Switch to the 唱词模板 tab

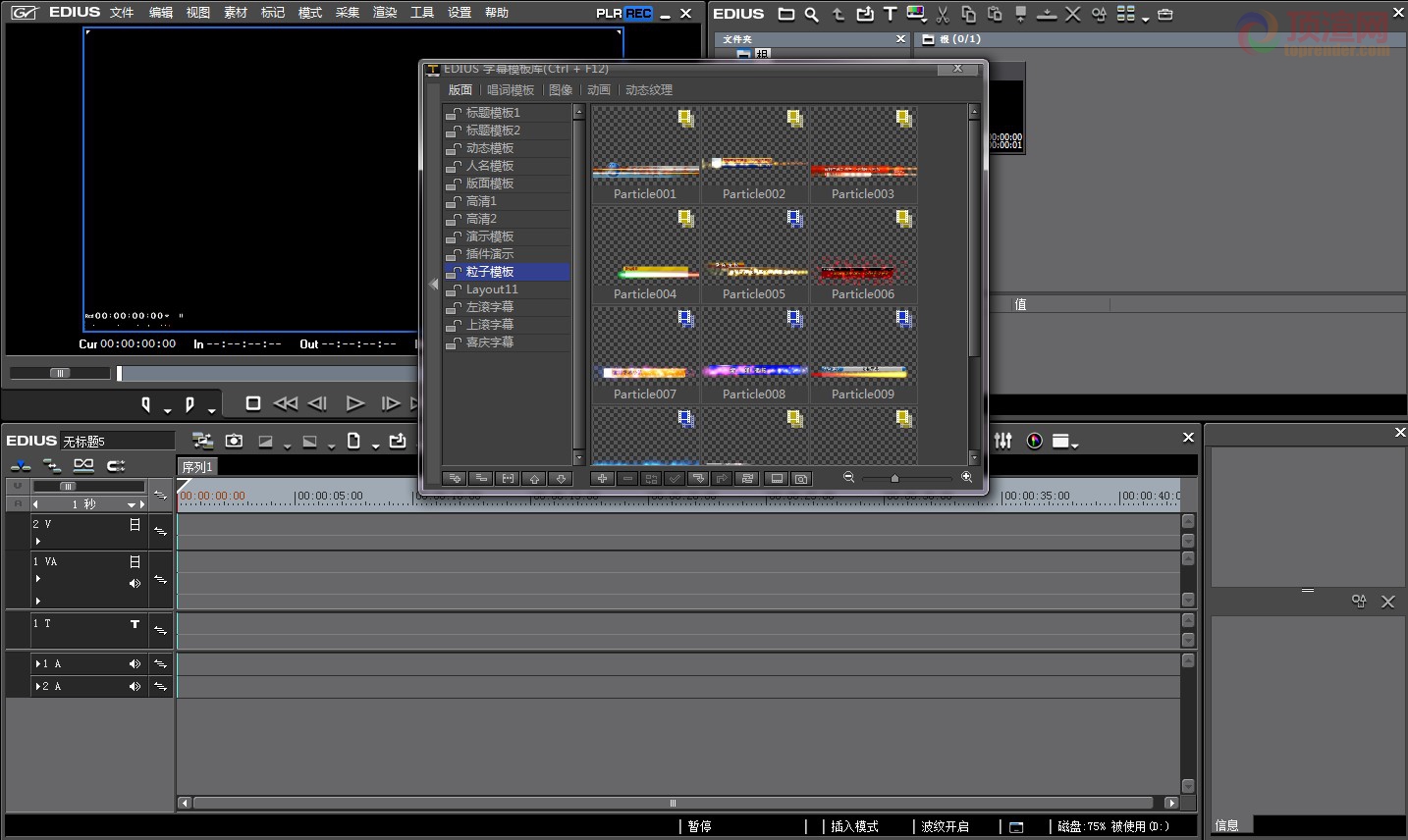(511, 90)
